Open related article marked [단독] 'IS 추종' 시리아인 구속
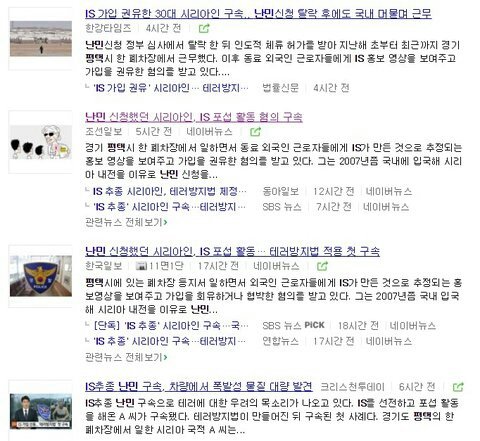Viewport: 480px width, 441px height. 171,325
